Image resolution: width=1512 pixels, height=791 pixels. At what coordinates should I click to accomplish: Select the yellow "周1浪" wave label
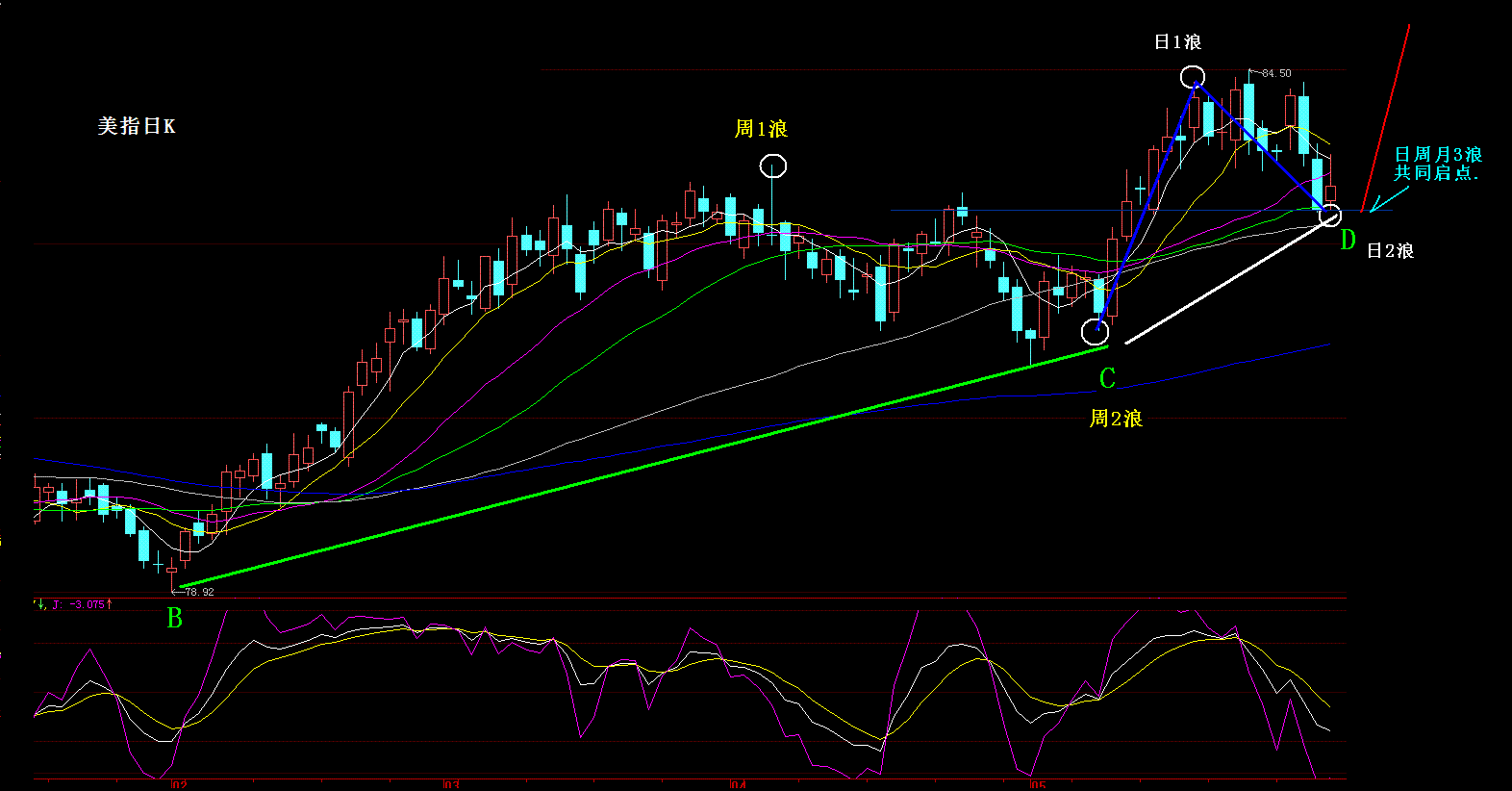tap(761, 129)
